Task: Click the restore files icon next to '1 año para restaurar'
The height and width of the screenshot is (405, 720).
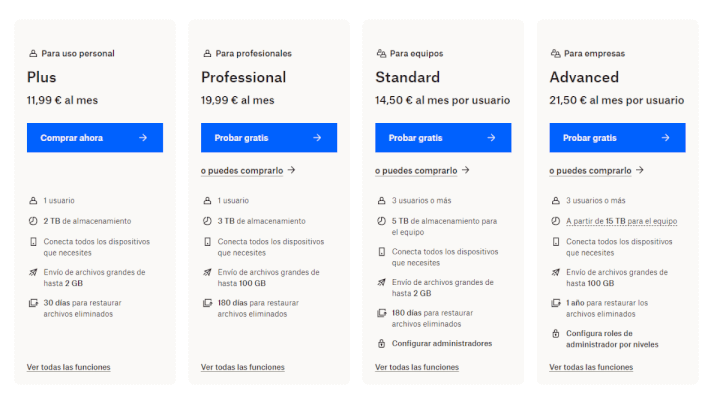Action: tap(556, 303)
